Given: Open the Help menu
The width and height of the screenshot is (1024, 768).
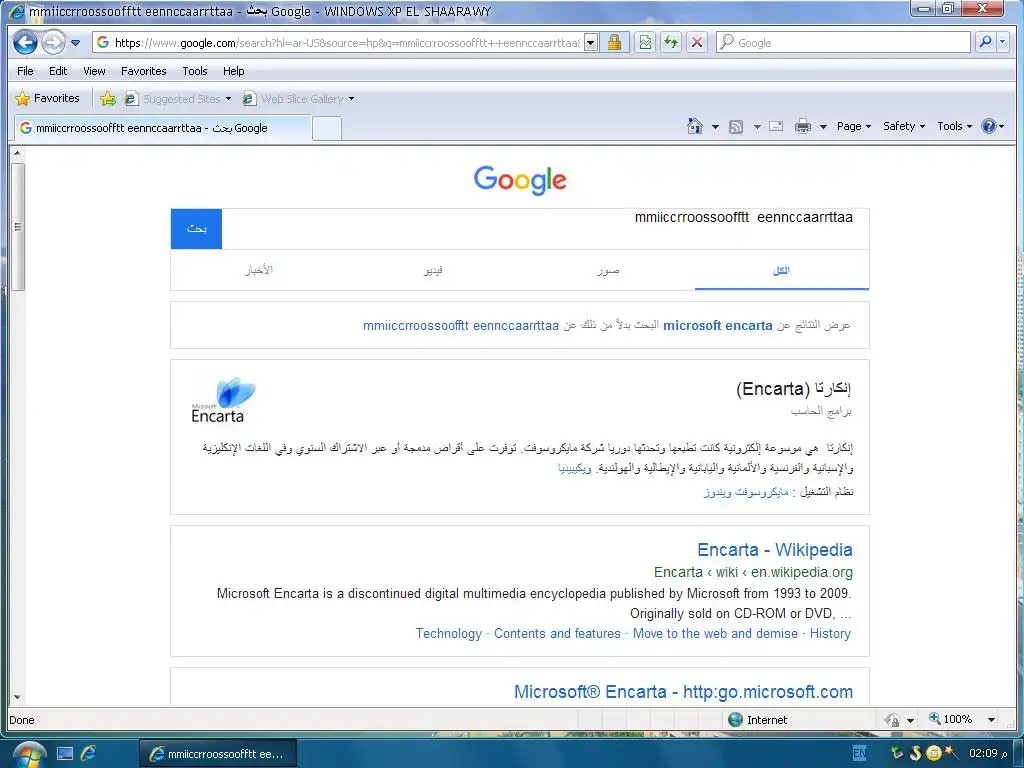Looking at the screenshot, I should pos(233,71).
